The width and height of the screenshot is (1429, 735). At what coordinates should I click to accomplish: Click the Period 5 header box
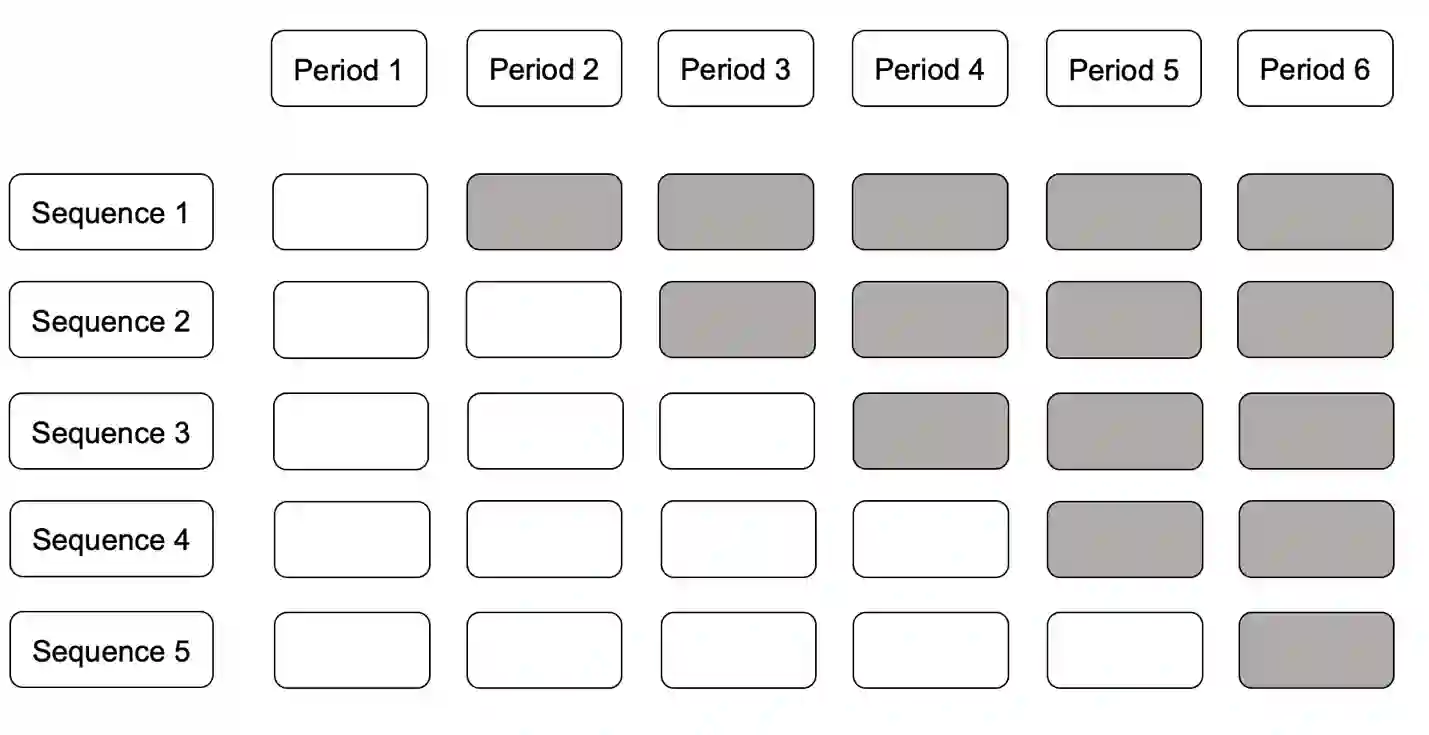pos(1123,69)
